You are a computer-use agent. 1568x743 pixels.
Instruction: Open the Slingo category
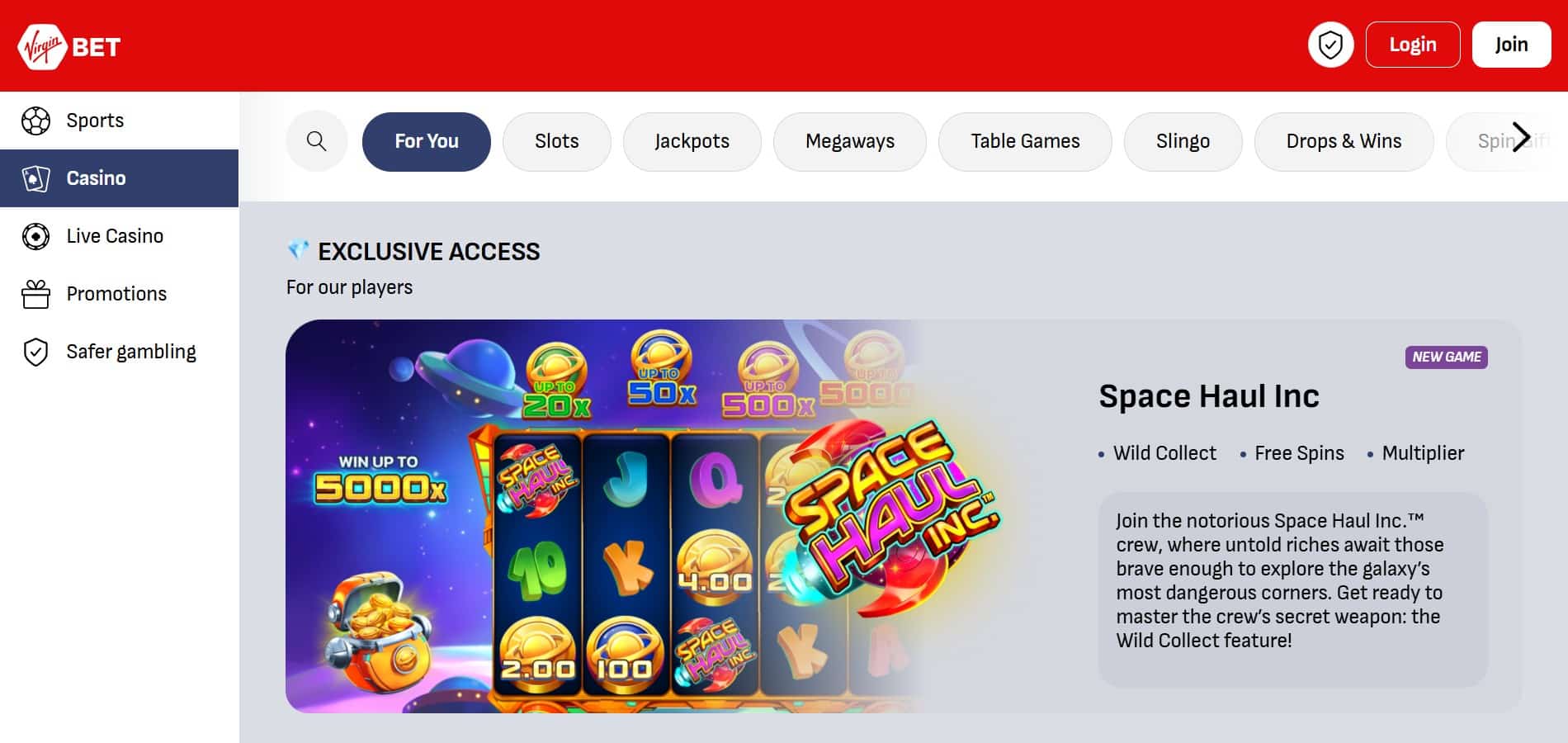click(x=1183, y=141)
